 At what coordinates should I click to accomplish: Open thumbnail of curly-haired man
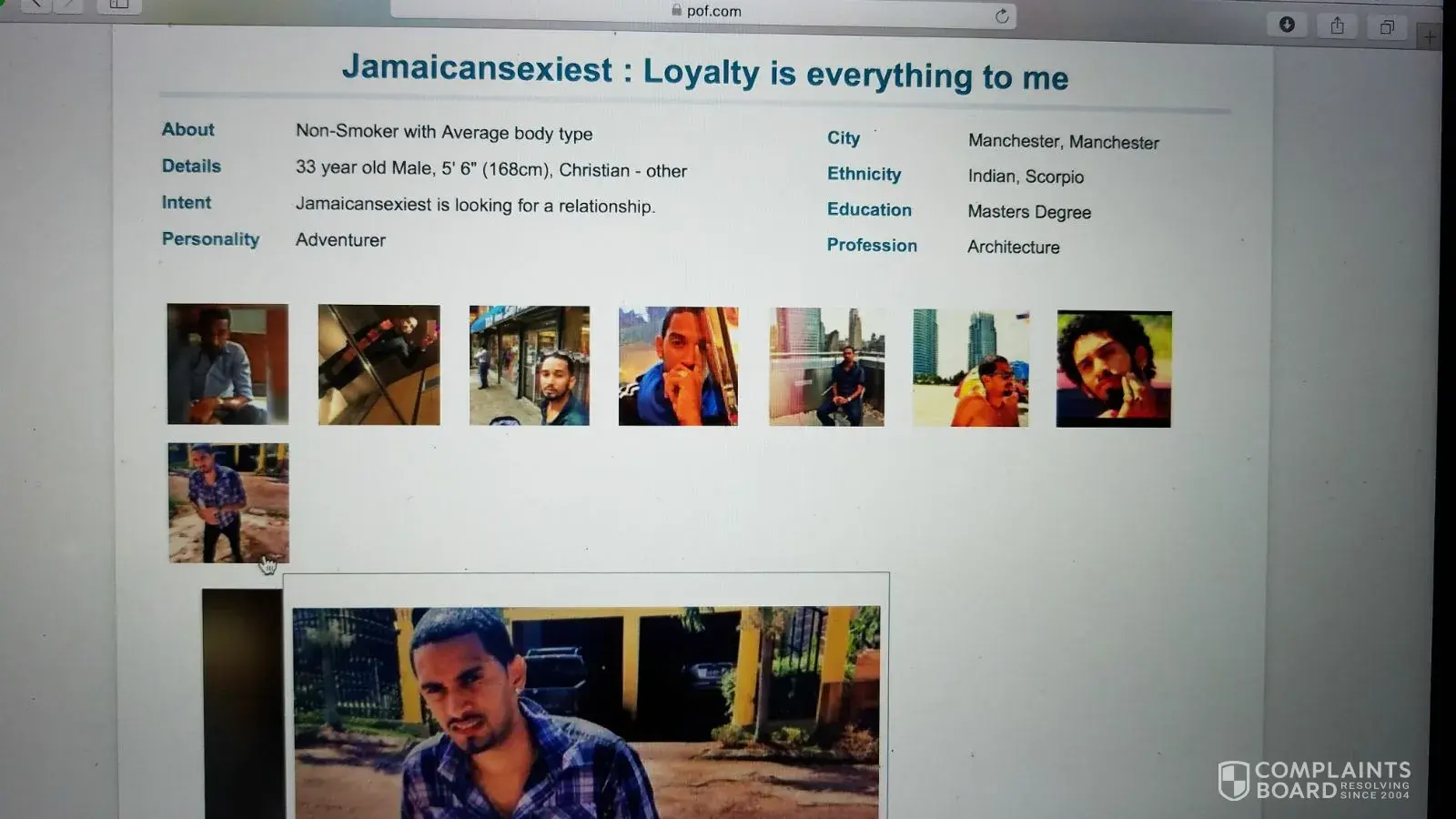pyautogui.click(x=1114, y=369)
